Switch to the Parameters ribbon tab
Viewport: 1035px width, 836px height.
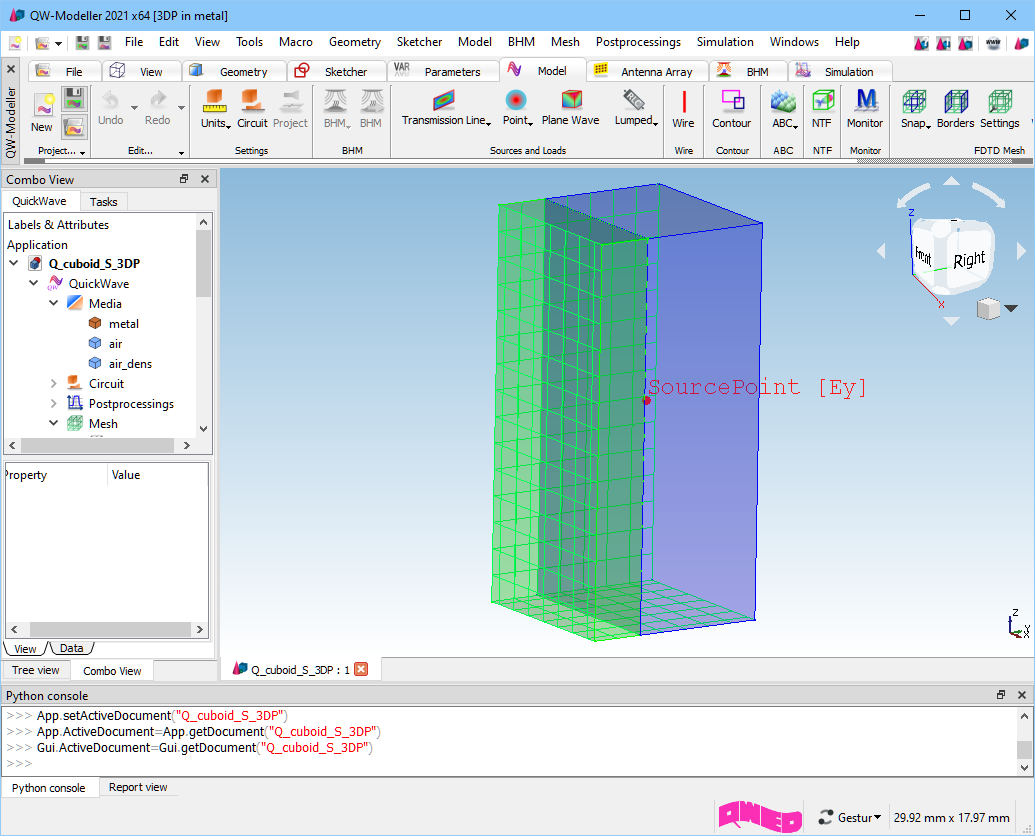point(442,71)
